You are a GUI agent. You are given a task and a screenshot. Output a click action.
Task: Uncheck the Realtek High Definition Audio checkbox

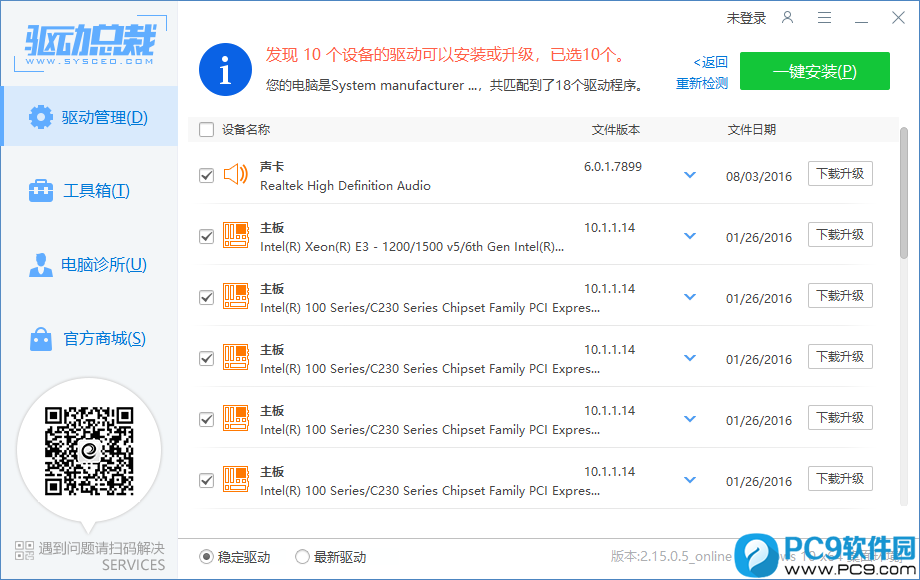point(207,175)
